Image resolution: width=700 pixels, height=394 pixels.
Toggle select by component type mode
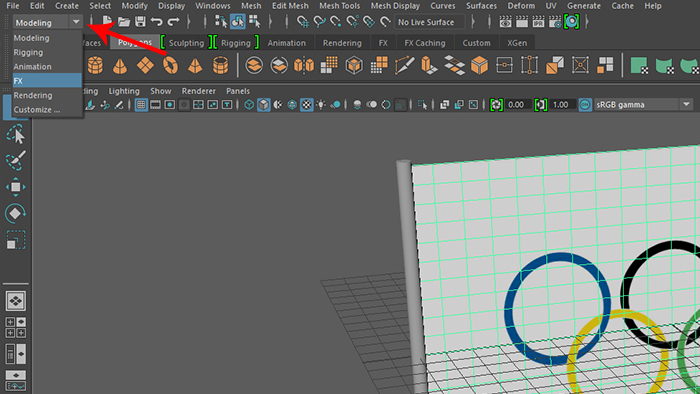point(254,21)
